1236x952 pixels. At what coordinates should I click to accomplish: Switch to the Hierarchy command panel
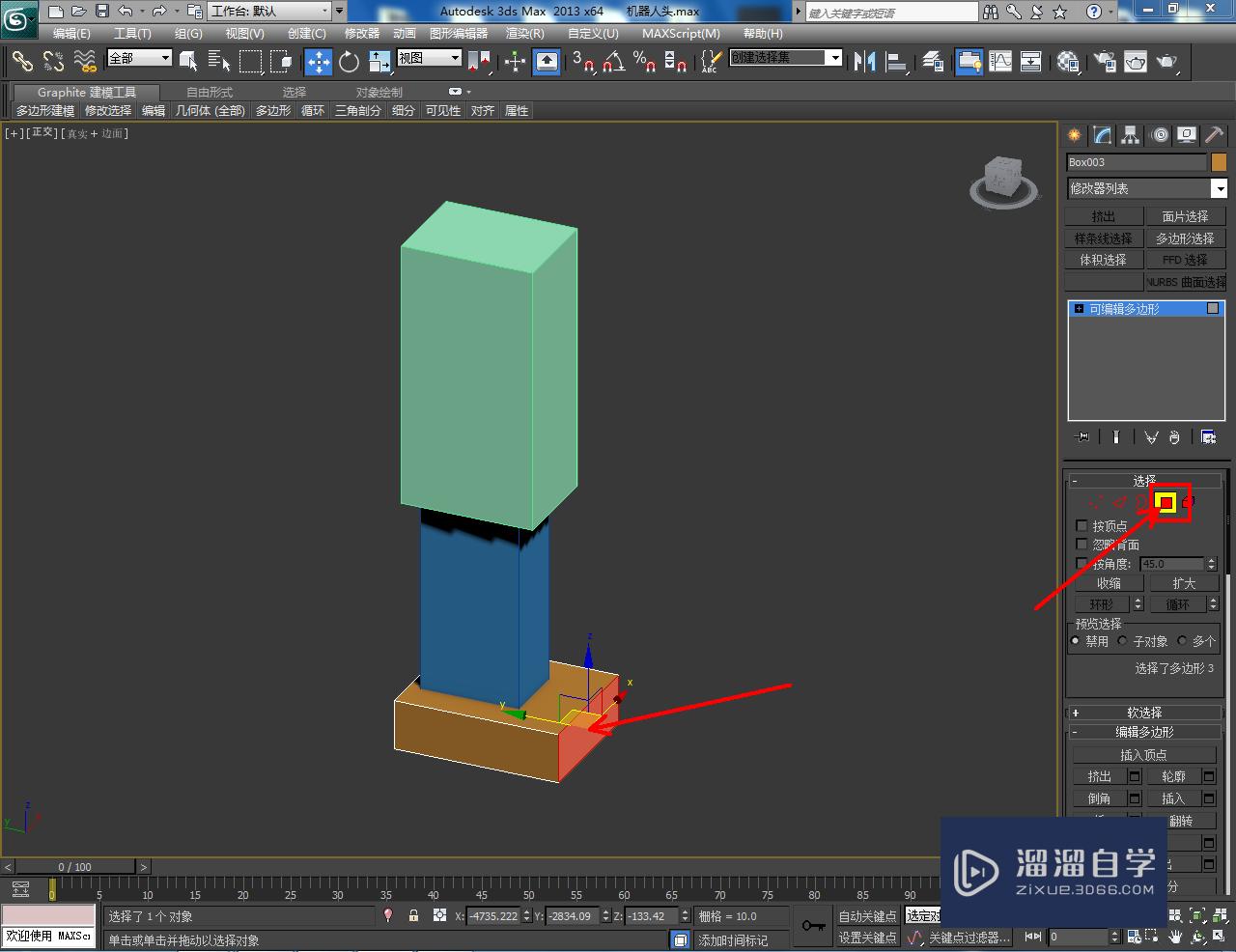point(1130,135)
